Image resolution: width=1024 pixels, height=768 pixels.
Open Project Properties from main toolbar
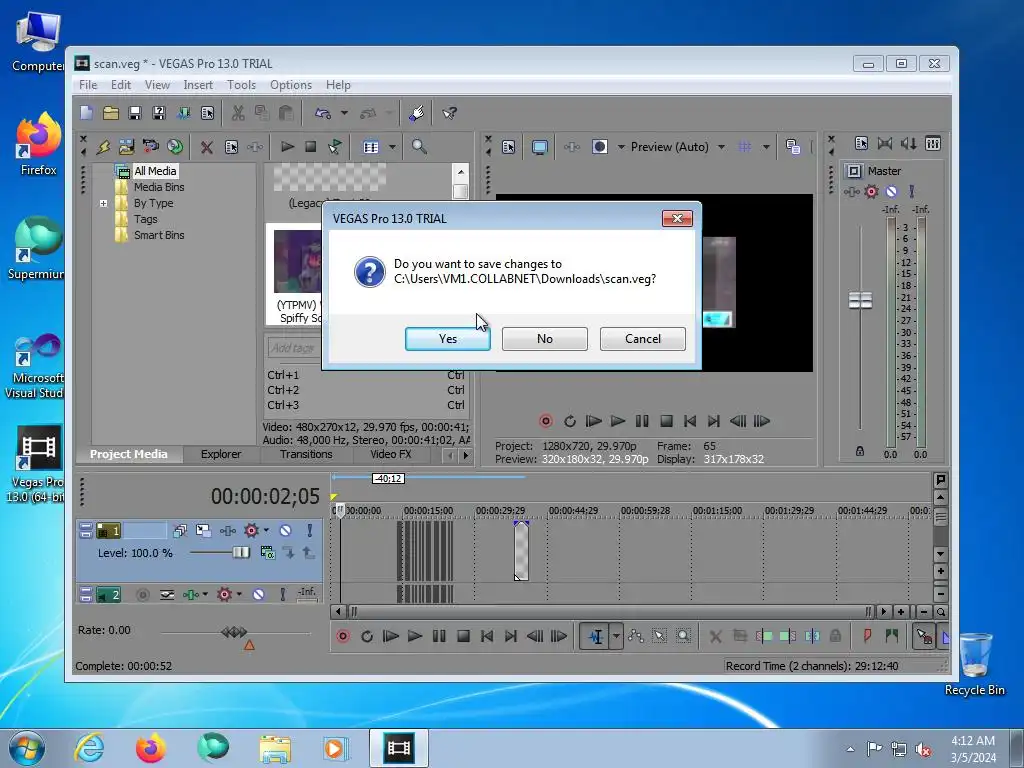click(x=208, y=113)
